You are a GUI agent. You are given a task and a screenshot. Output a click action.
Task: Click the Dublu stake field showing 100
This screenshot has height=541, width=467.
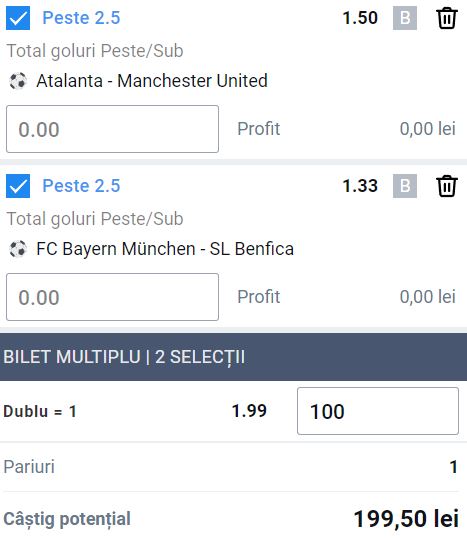coord(378,411)
